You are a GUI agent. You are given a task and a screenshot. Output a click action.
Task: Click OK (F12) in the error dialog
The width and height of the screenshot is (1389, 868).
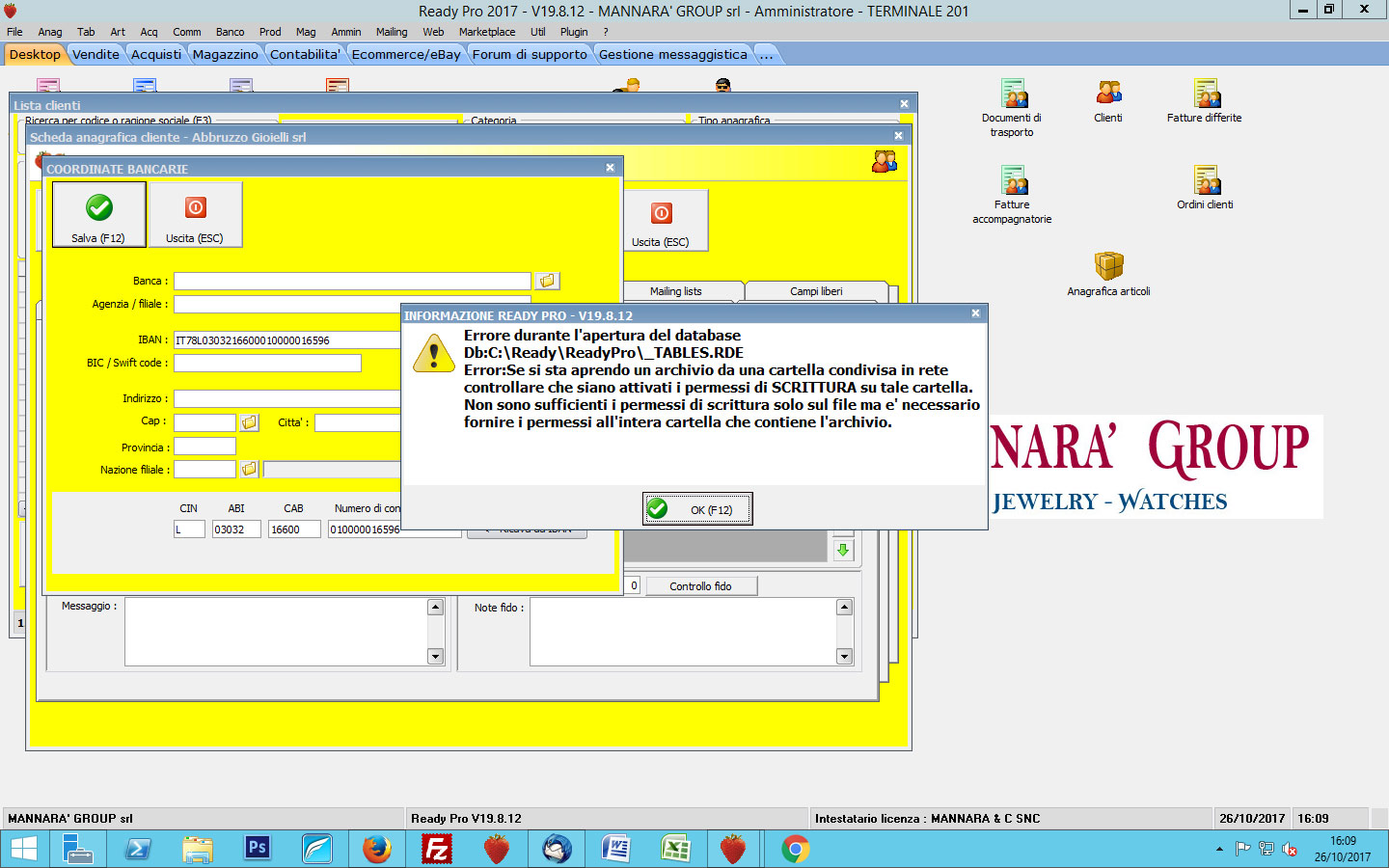click(x=697, y=509)
